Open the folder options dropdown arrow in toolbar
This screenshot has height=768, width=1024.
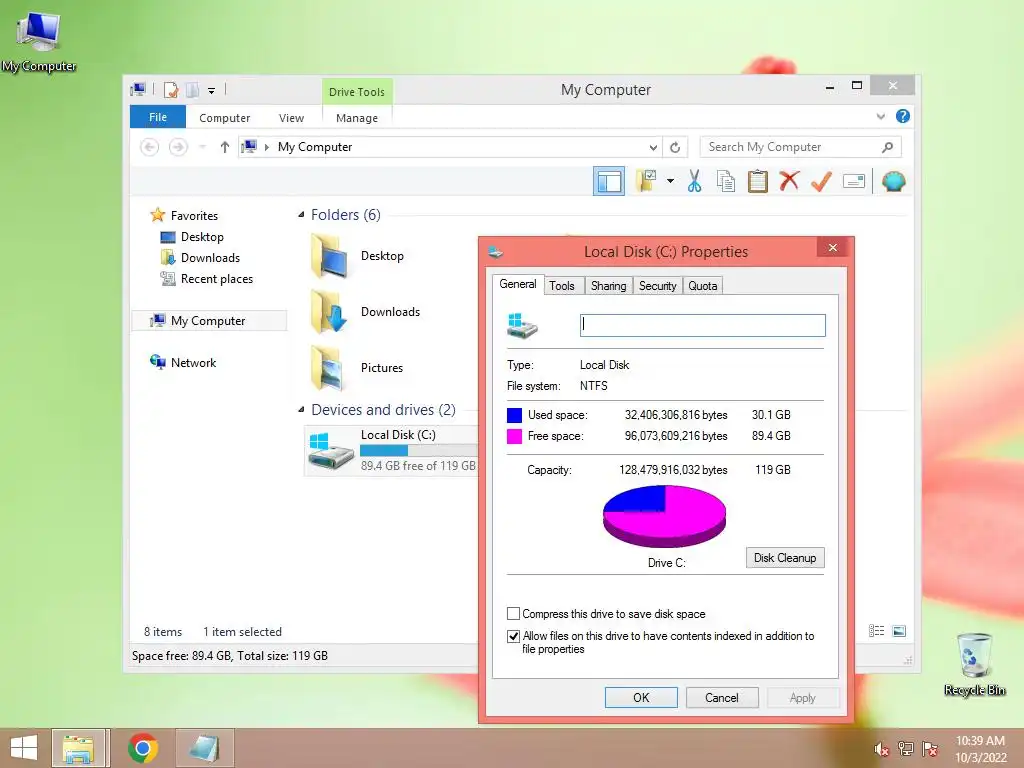670,181
